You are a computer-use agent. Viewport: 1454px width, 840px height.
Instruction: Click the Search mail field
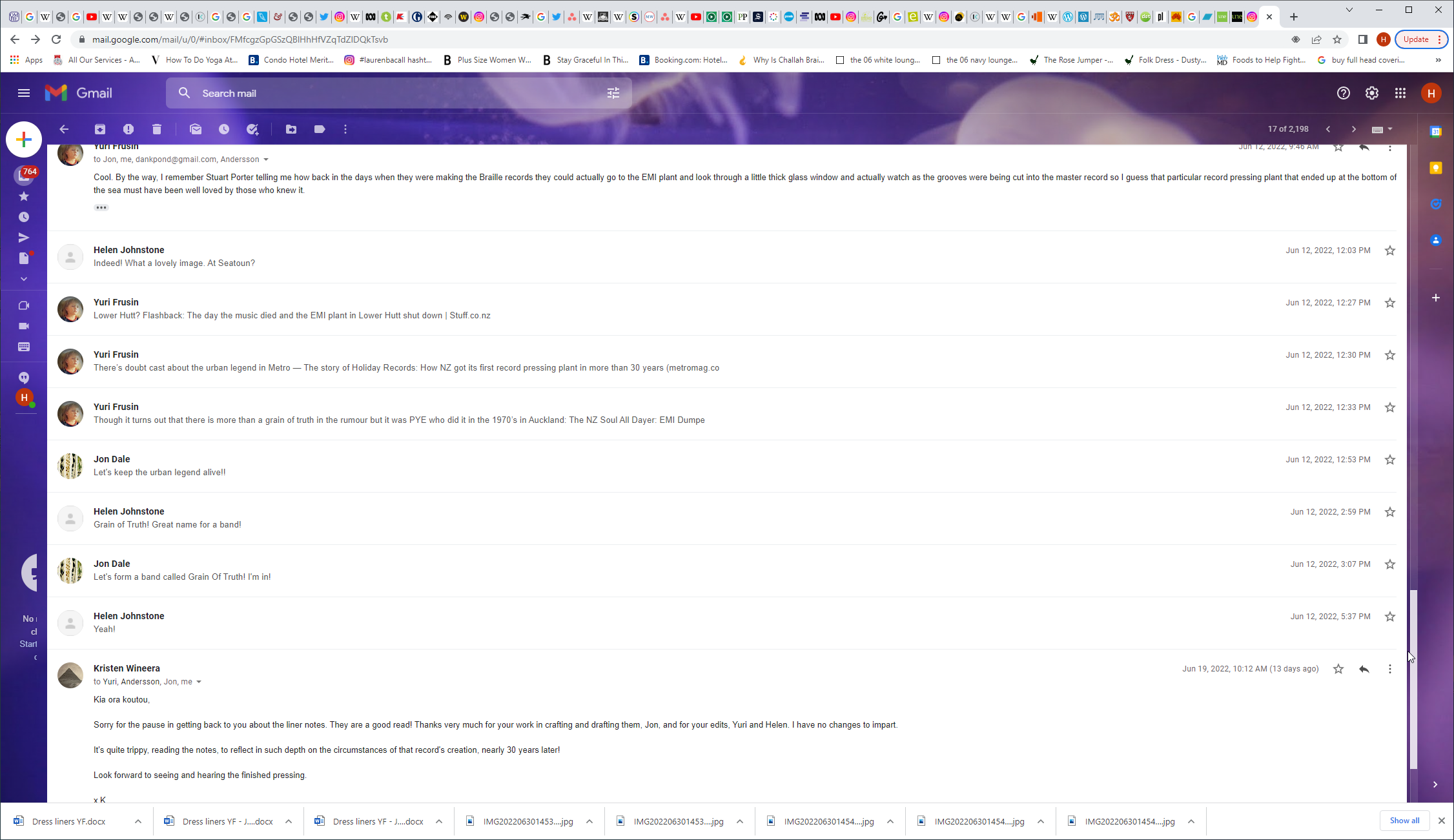[x=398, y=93]
